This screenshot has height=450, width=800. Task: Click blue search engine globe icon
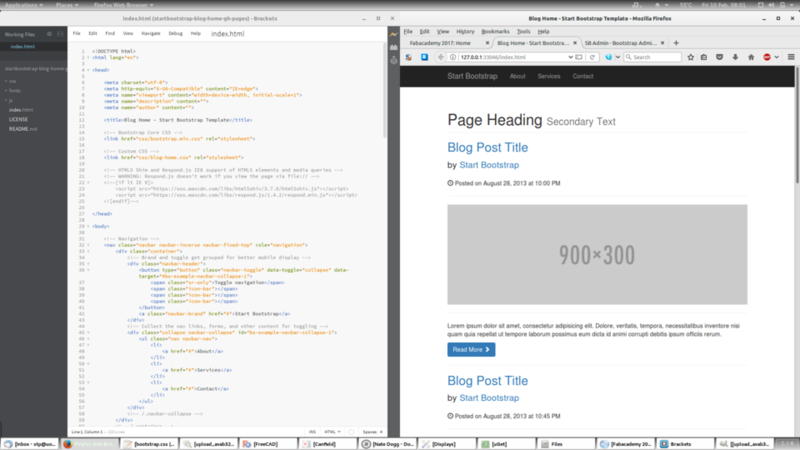(x=608, y=57)
